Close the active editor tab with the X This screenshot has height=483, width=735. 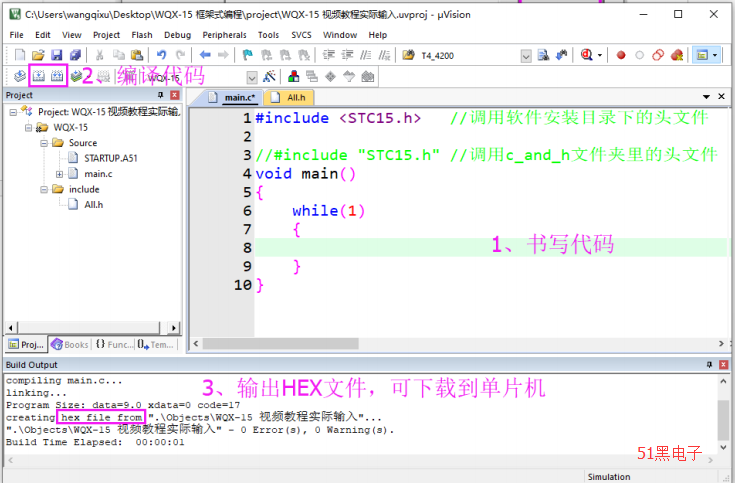721,97
